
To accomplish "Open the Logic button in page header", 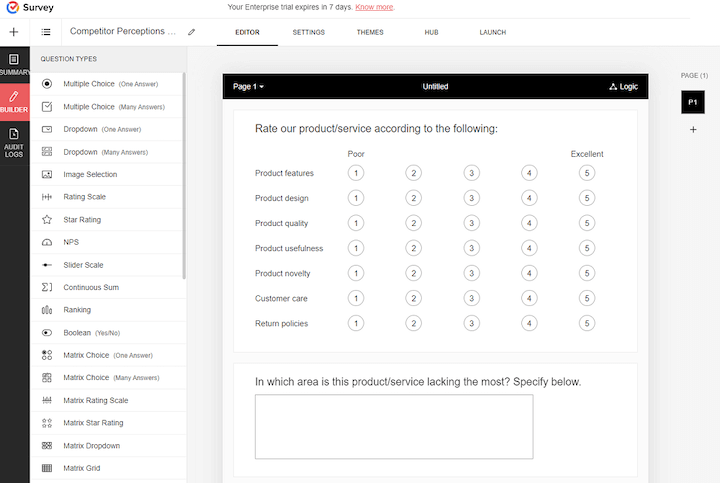I will (623, 87).
